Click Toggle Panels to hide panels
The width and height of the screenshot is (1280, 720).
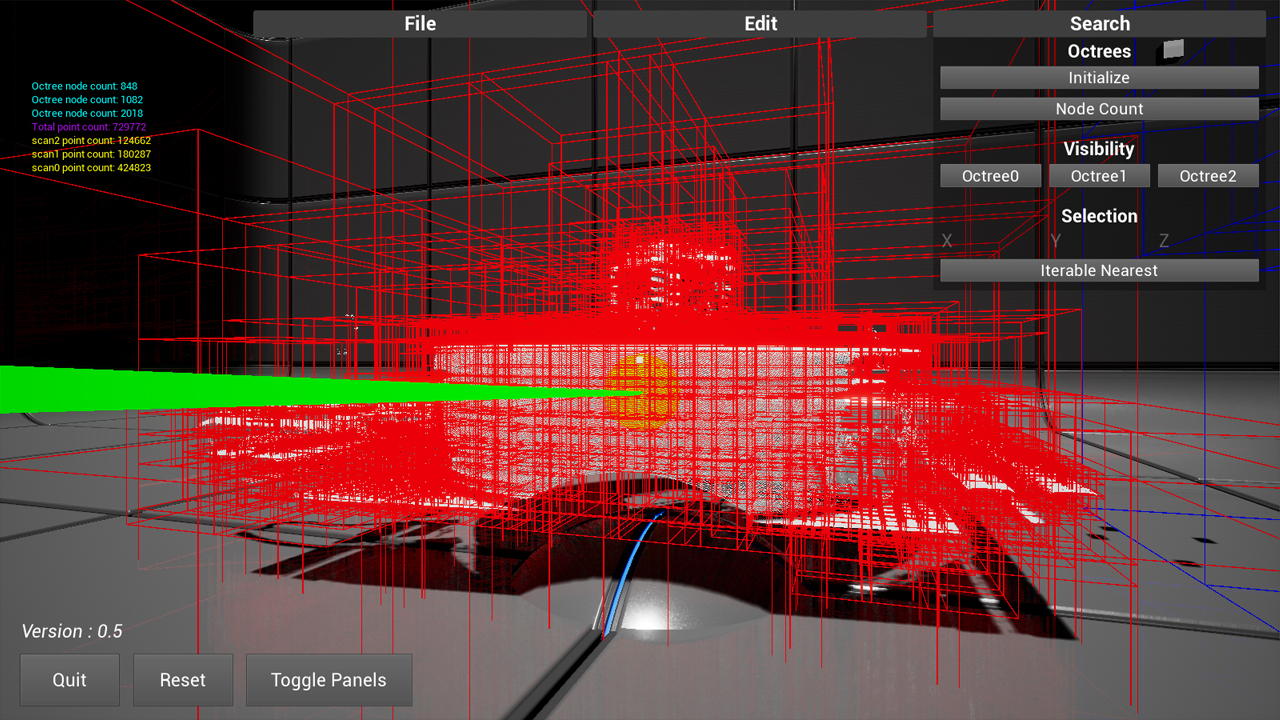328,680
